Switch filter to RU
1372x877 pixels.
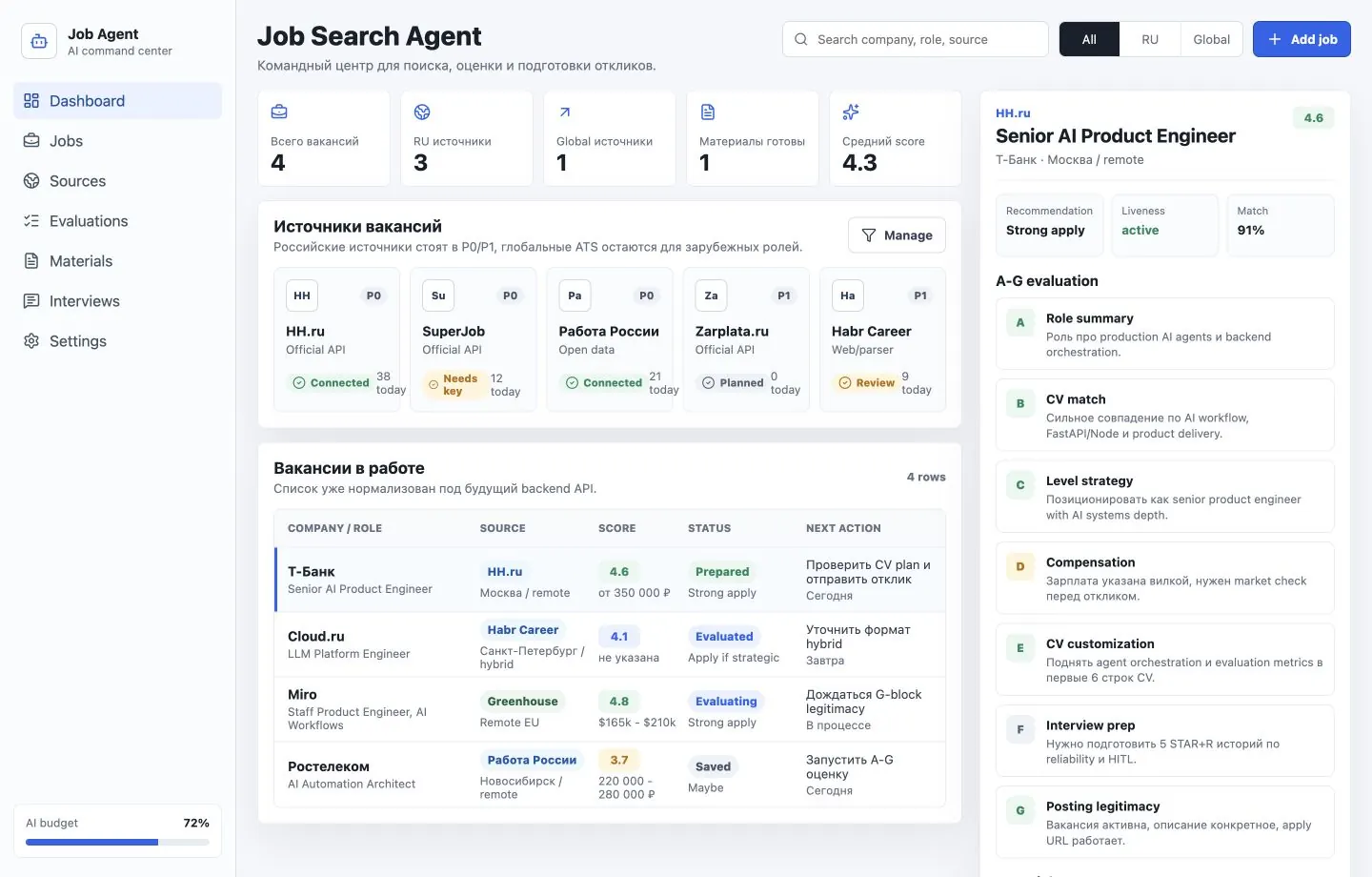point(1150,39)
